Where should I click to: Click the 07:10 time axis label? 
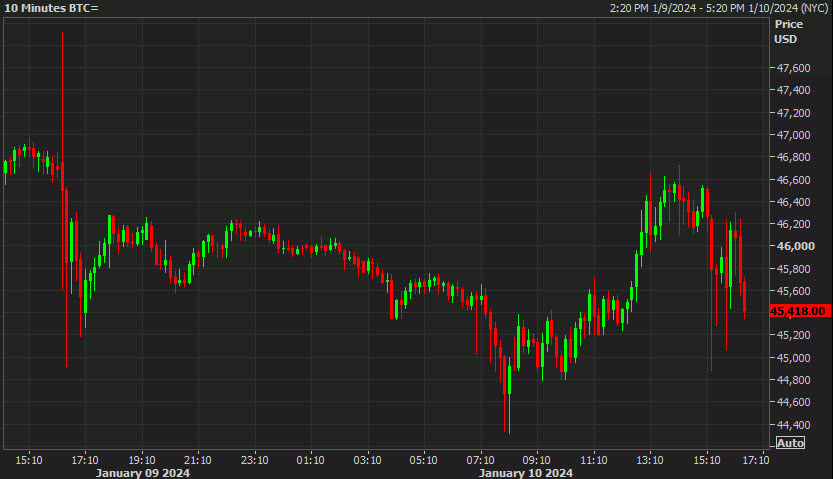480,460
